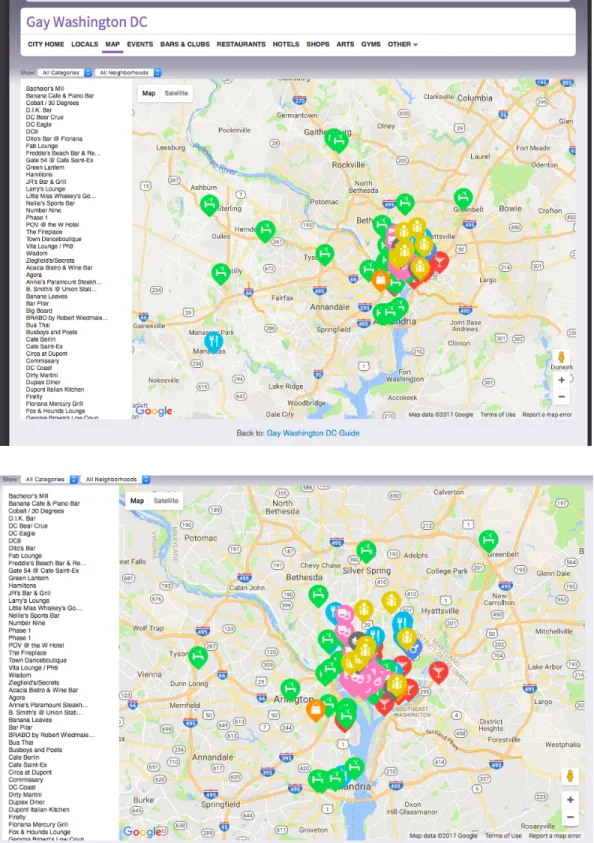Select Duplex Diner in upper venue list

[41, 382]
